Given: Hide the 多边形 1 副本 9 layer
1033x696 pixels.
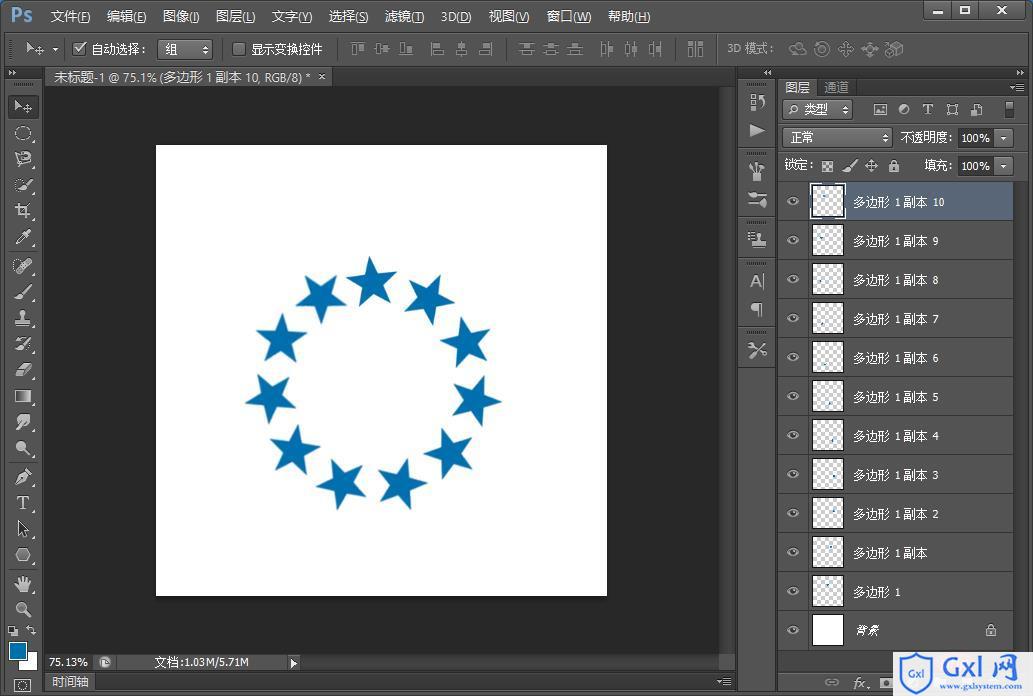Looking at the screenshot, I should tap(793, 241).
